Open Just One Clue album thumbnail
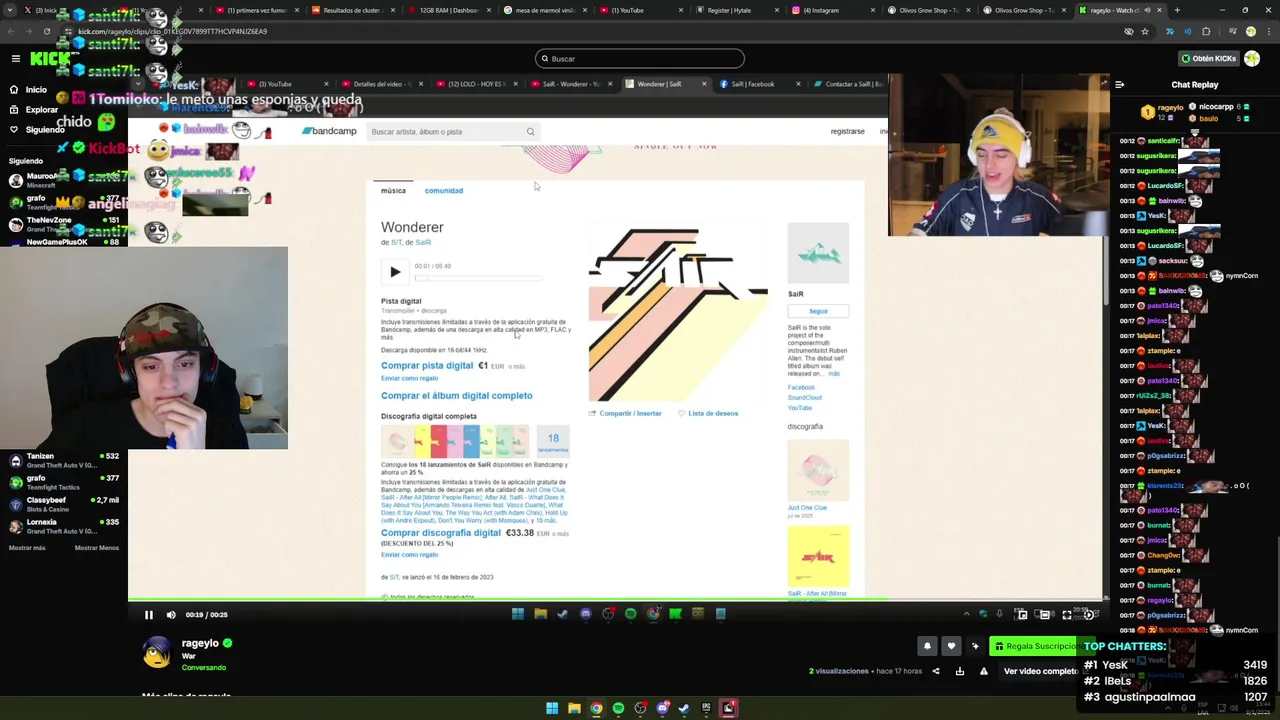 (x=818, y=470)
